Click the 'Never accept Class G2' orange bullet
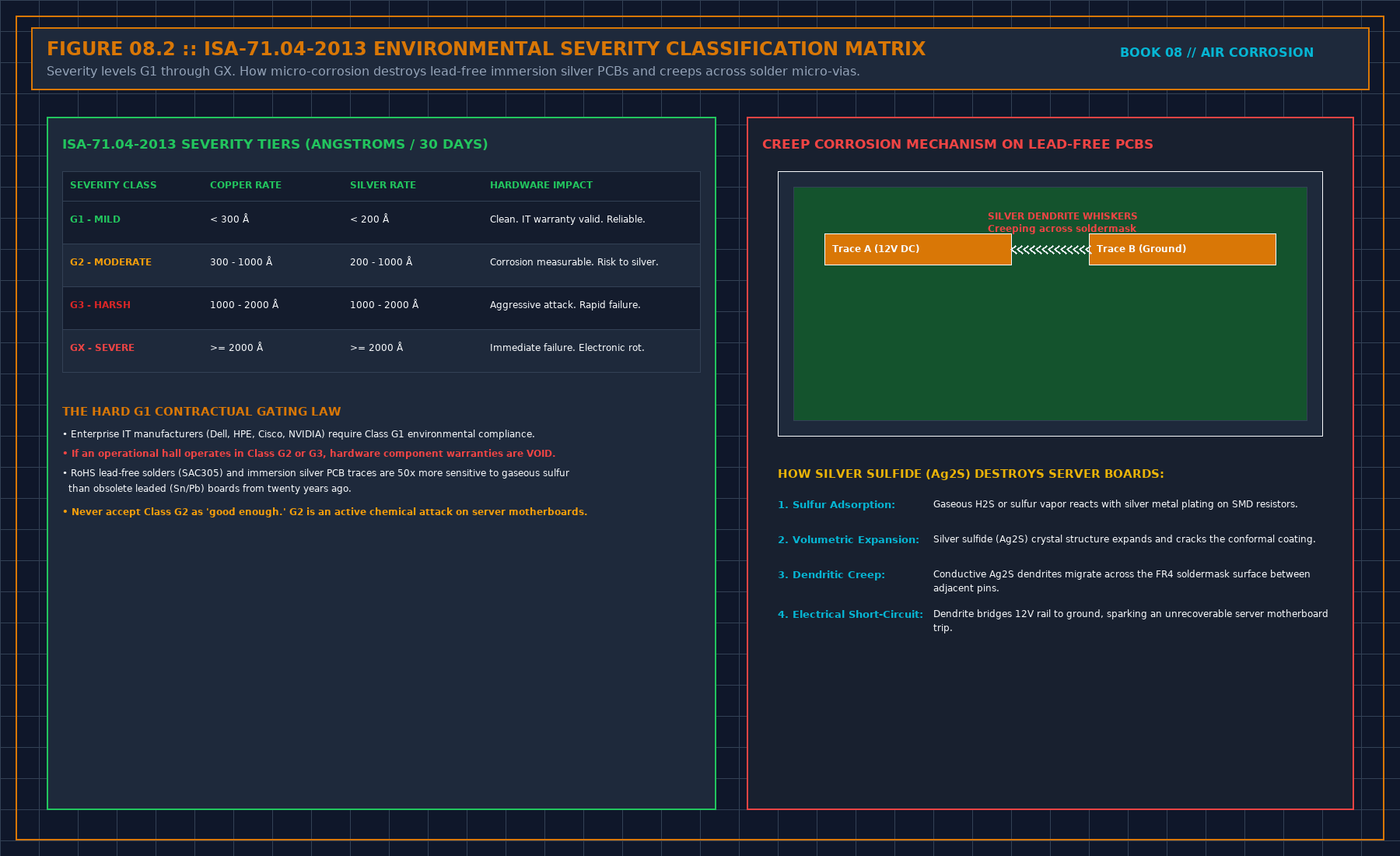Viewport: 1400px width, 856px height. 325,512
